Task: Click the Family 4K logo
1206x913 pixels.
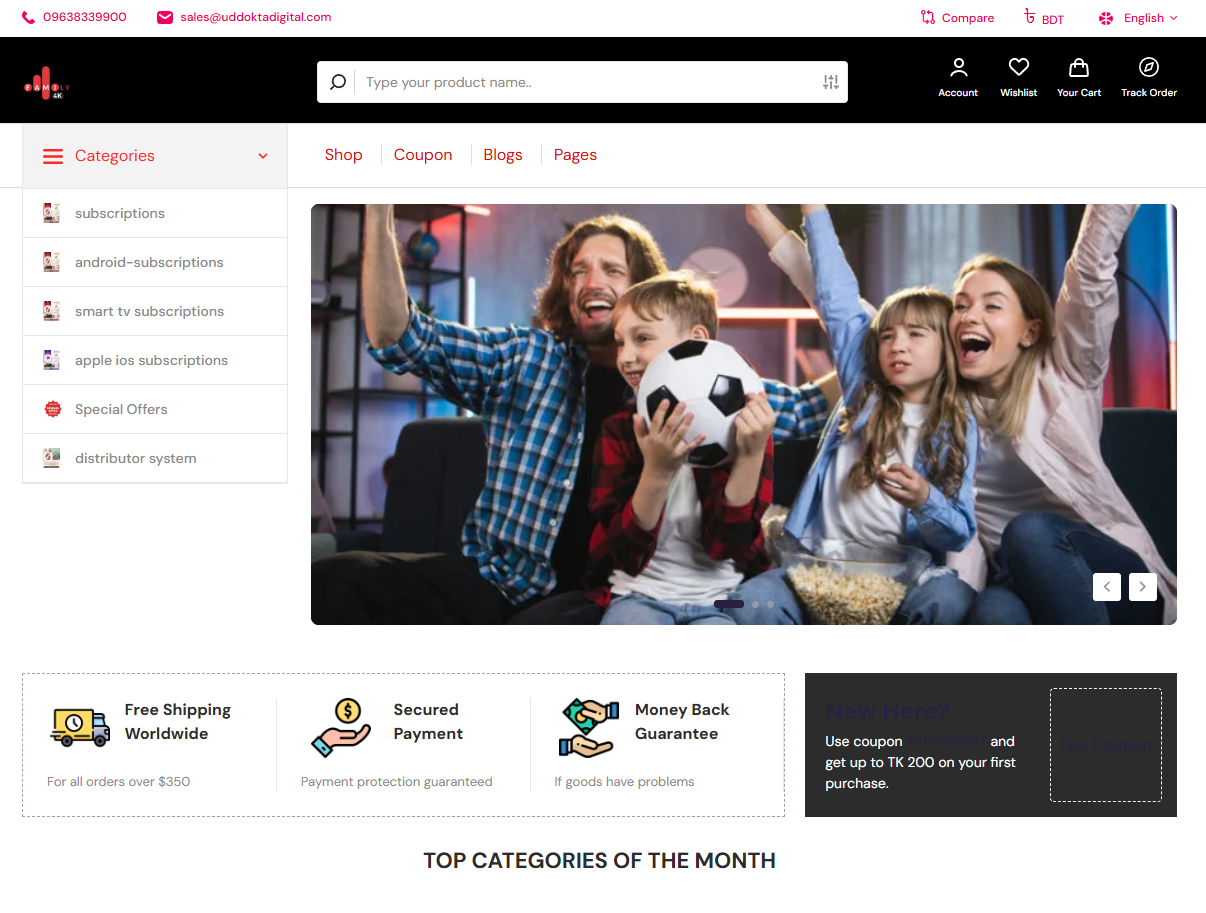Action: (46, 83)
